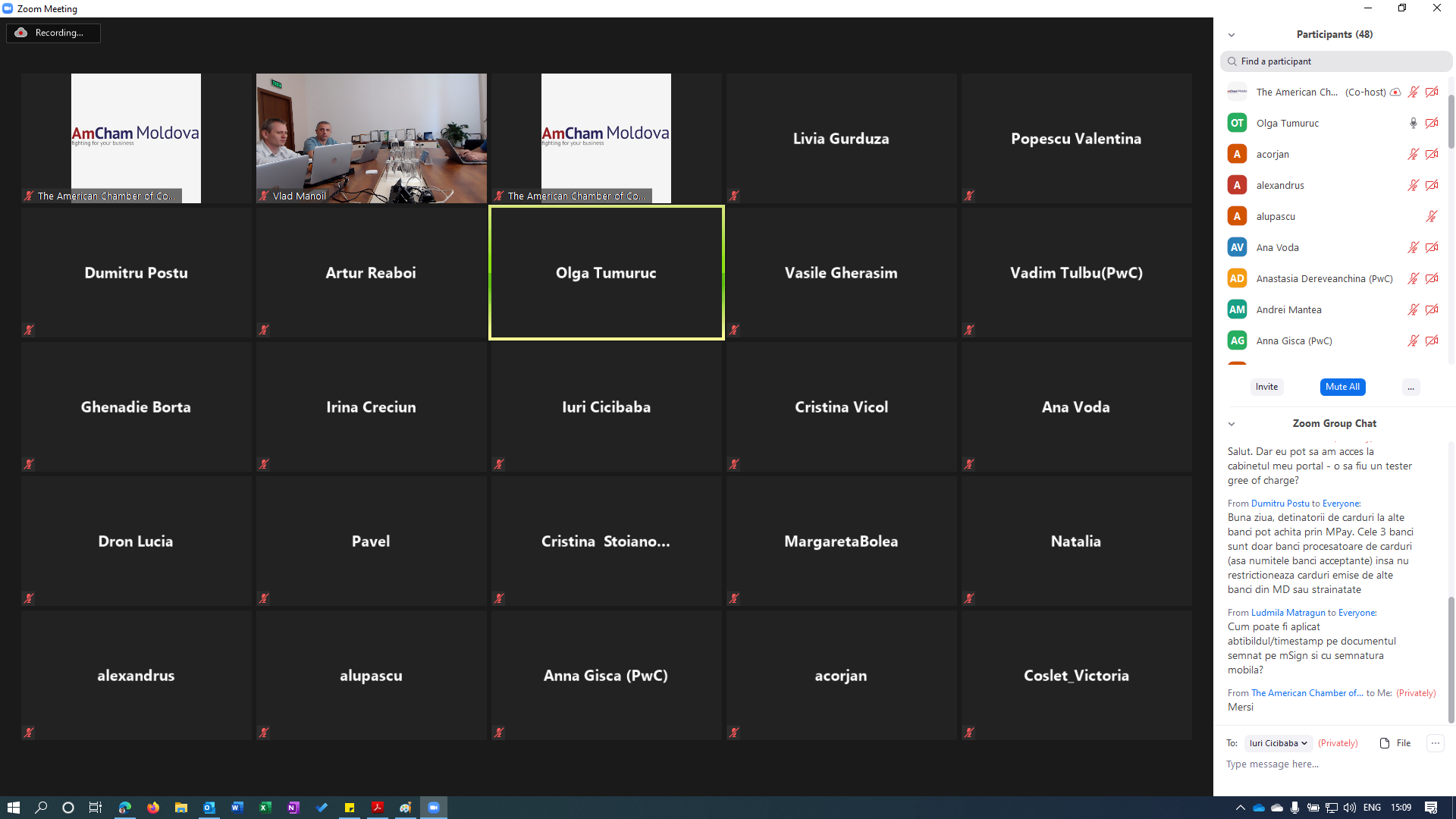Open the participants more options (...) menu

[x=1410, y=388]
